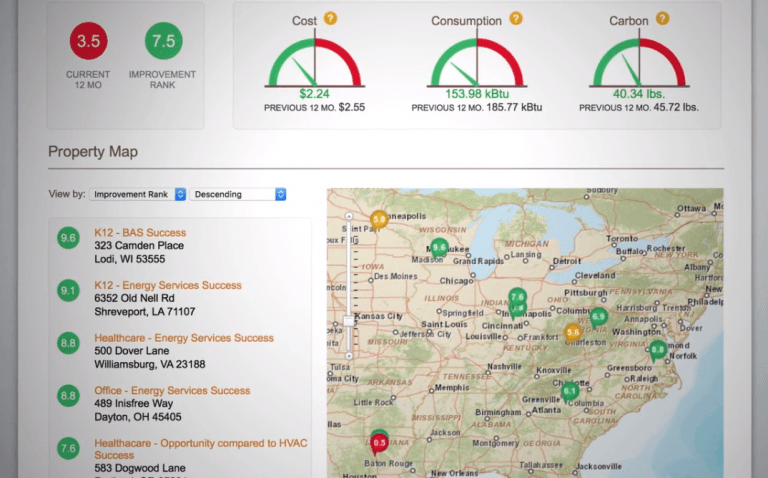This screenshot has width=768, height=478.
Task: Select the 8.8 badge beside Office - Energy Services
Action: click(x=68, y=396)
